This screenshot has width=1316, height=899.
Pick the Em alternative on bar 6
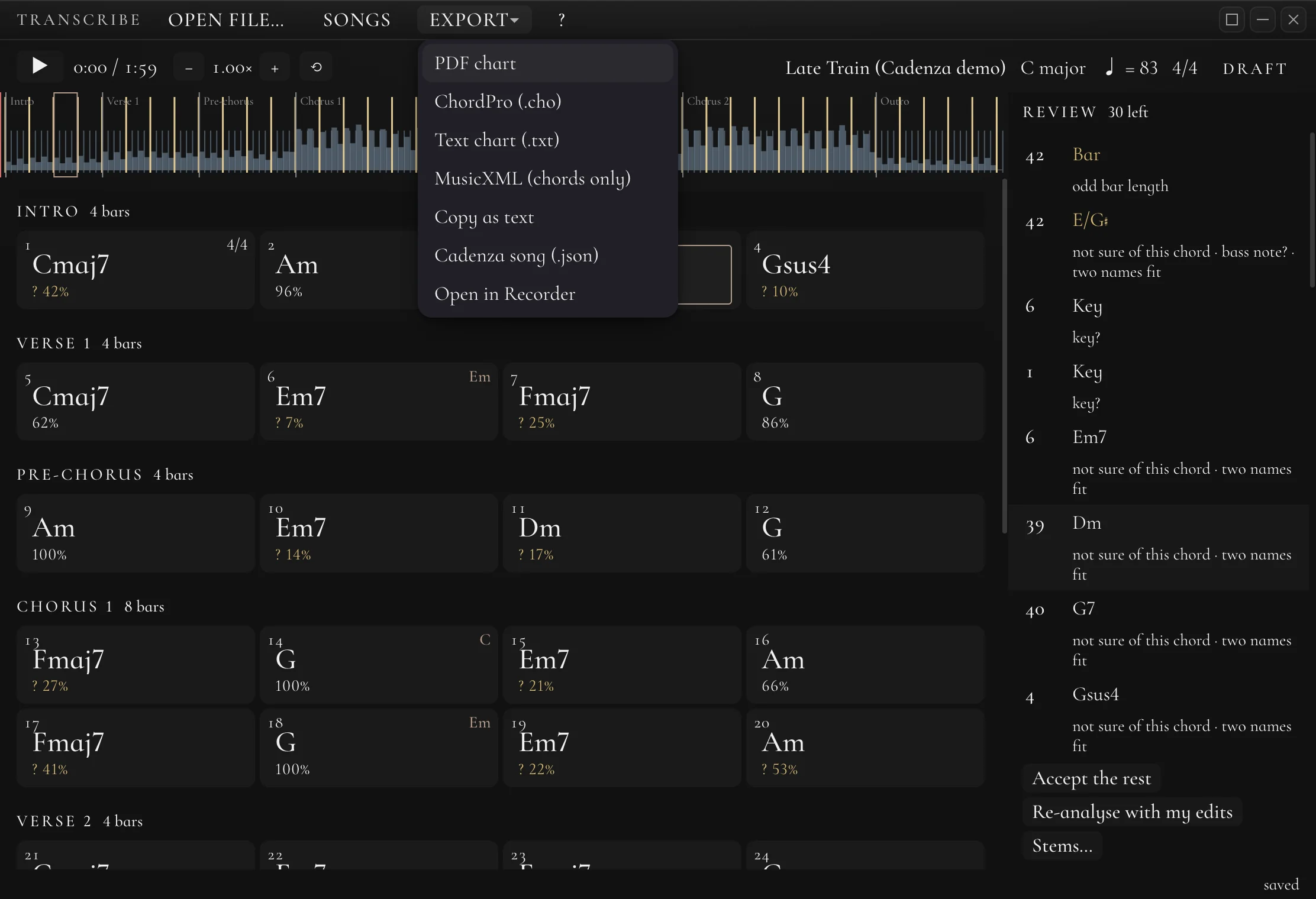click(x=479, y=377)
